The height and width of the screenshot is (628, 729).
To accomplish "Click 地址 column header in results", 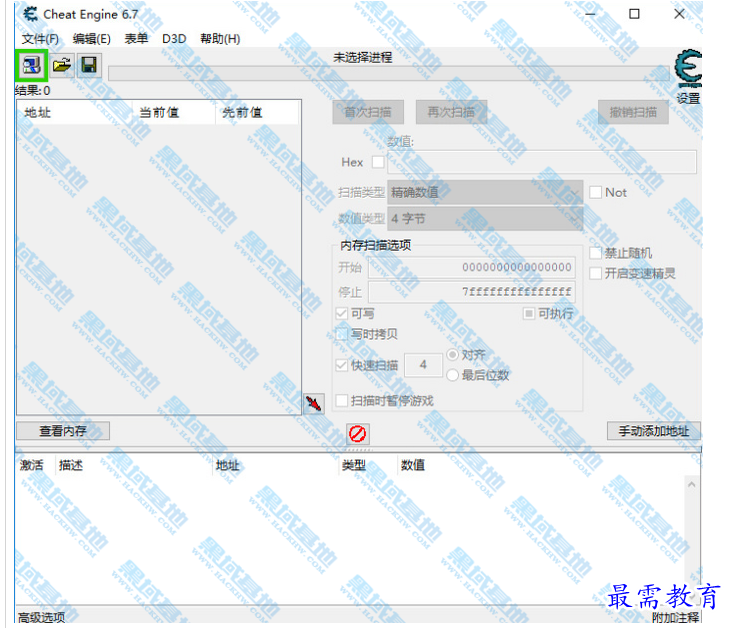I will pyautogui.click(x=75, y=112).
